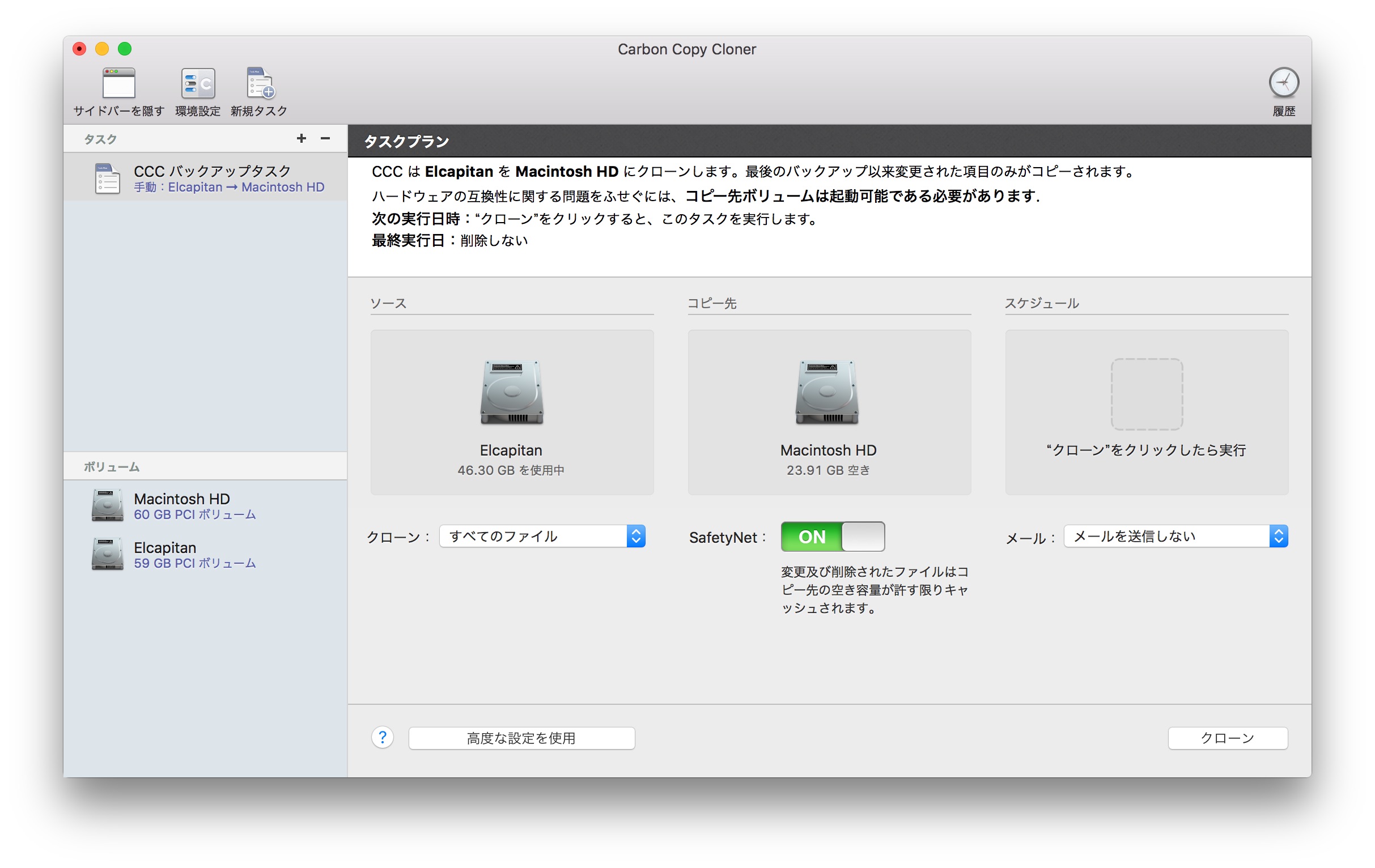The height and width of the screenshot is (868, 1375).
Task: Click the クローン button to start cloning
Action: (x=1227, y=738)
